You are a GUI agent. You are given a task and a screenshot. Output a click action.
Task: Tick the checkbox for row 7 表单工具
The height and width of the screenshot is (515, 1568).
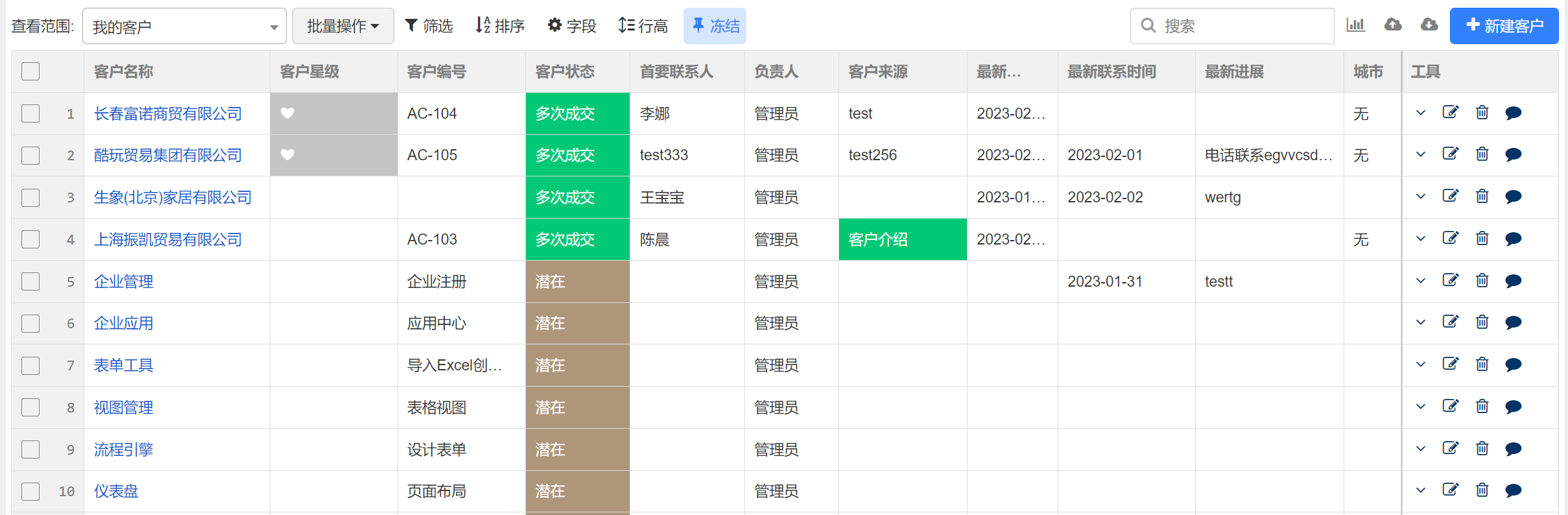click(30, 365)
